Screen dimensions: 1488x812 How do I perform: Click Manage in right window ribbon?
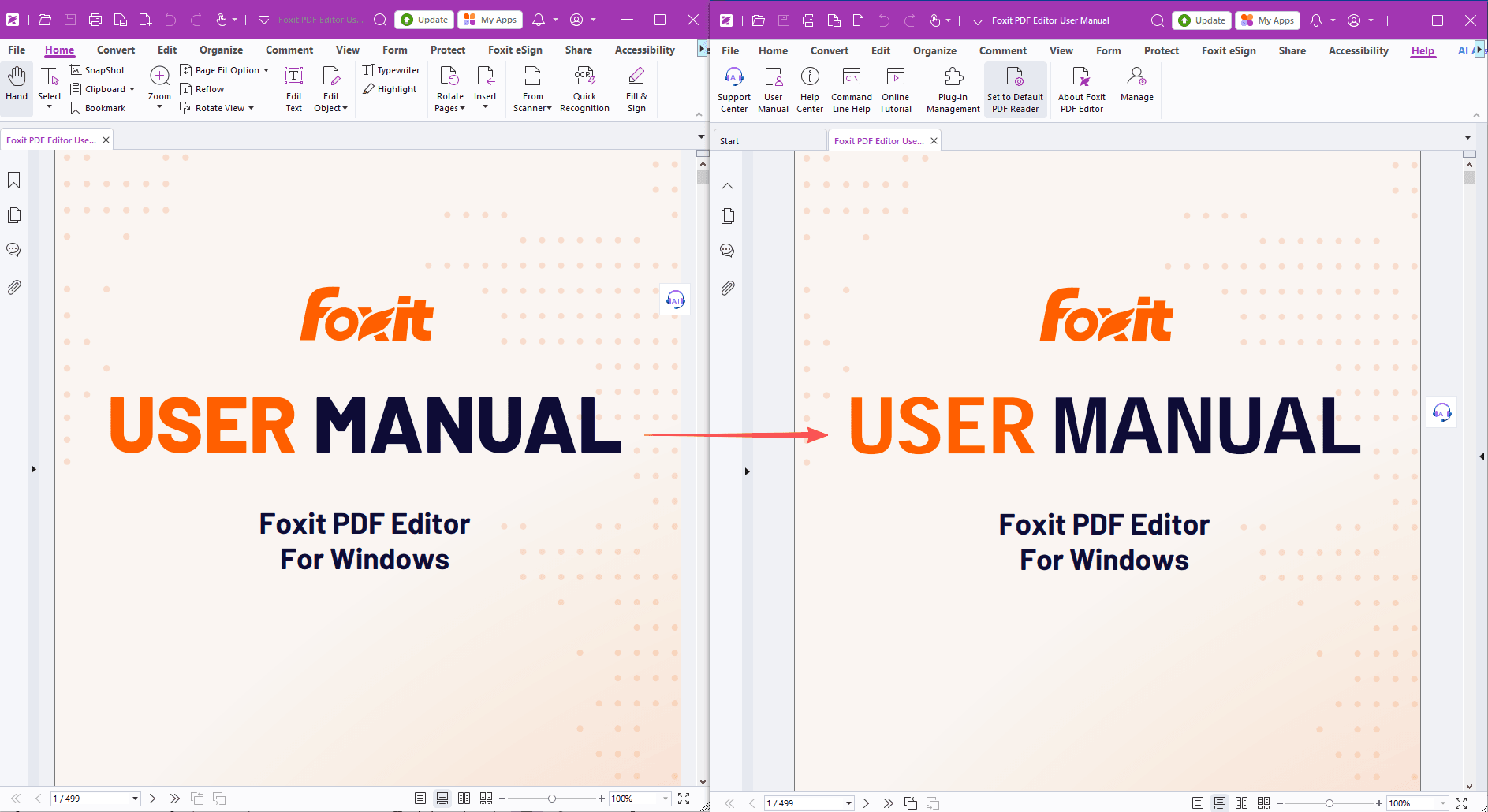click(1136, 85)
